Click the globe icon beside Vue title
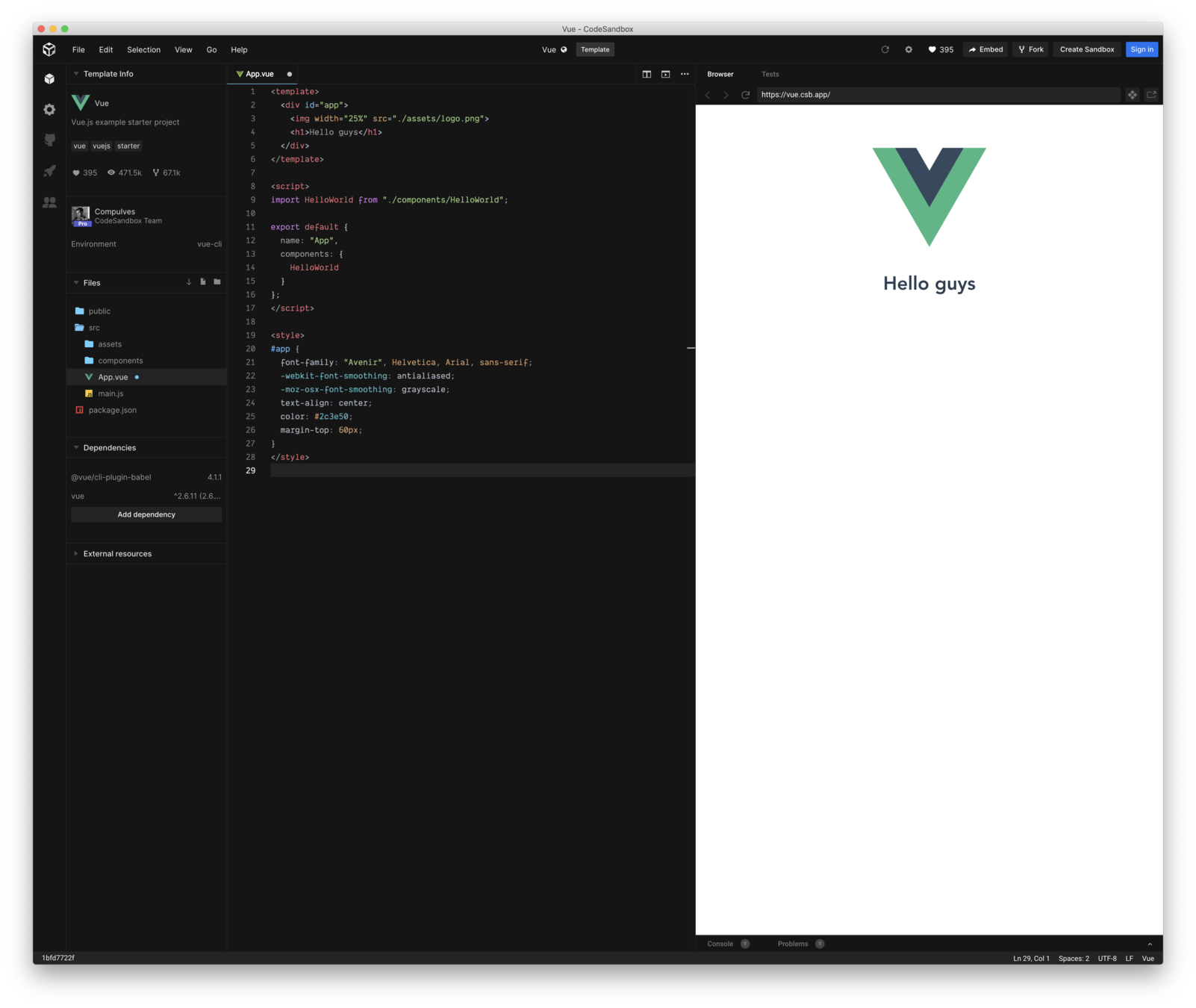The width and height of the screenshot is (1196, 1008). (x=564, y=49)
